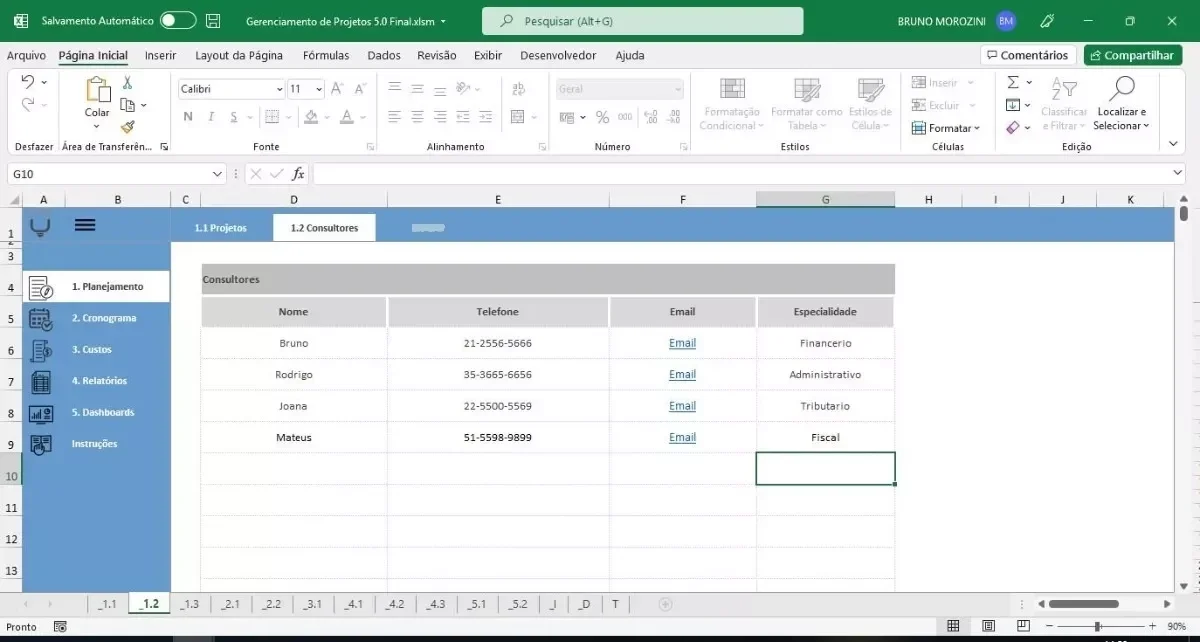Toggle italic I formatting
Screen dimensions: 1200x642
pos(211,117)
